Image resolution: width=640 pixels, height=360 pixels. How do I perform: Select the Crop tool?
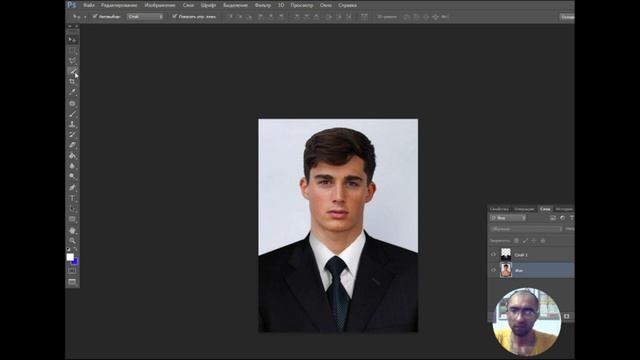pyautogui.click(x=72, y=82)
